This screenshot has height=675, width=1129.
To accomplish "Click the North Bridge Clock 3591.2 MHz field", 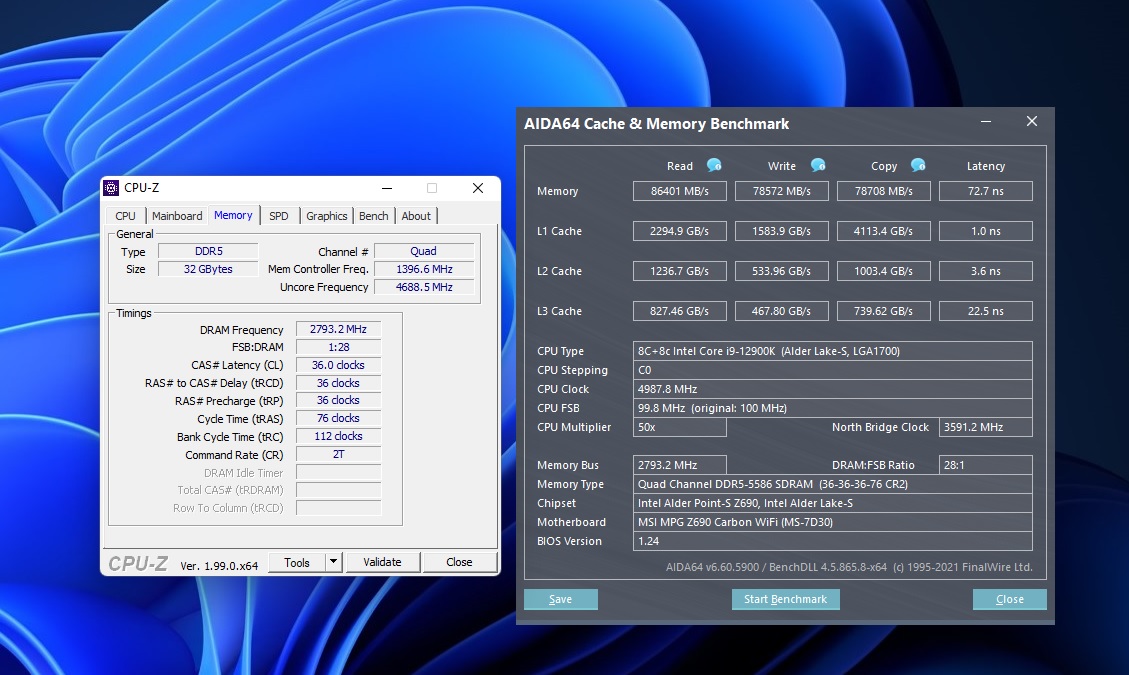I will tap(986, 427).
